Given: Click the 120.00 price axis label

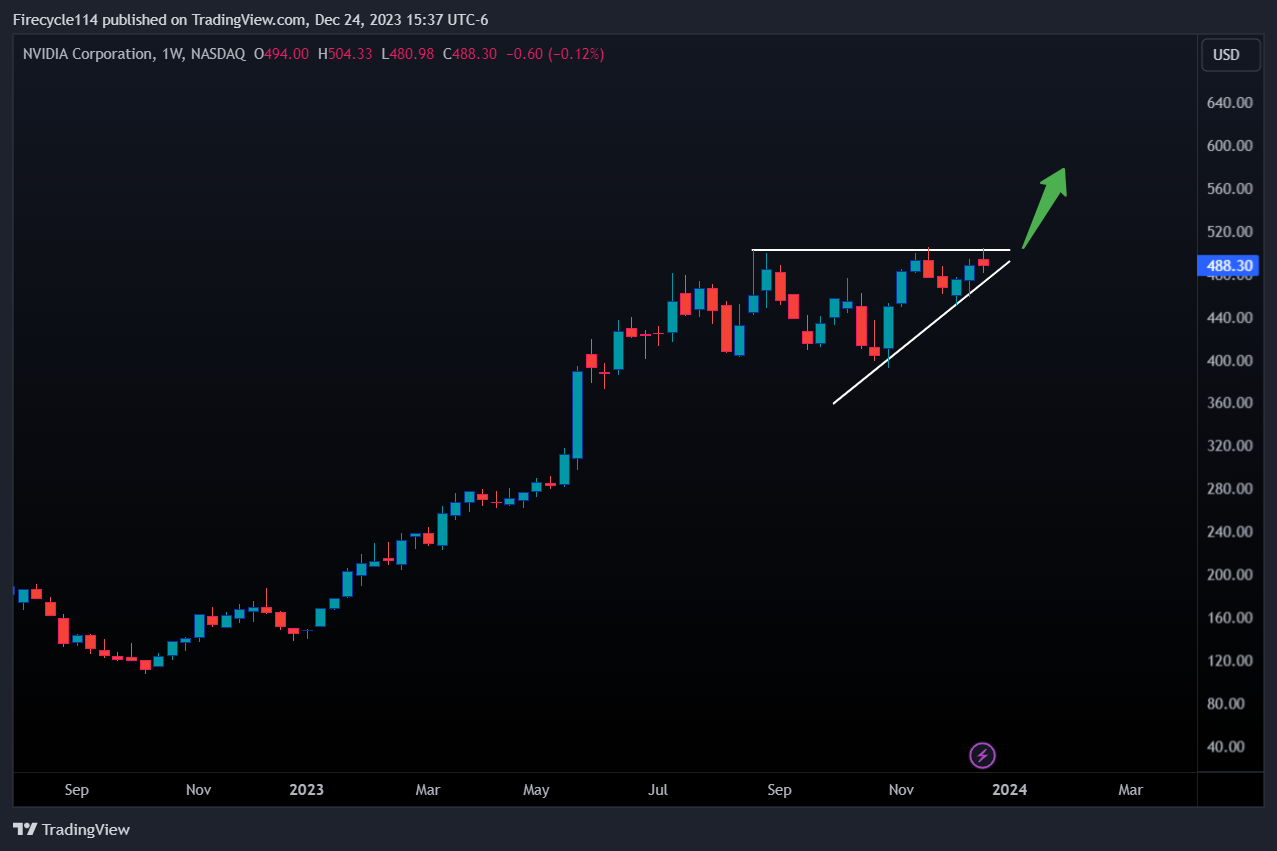Looking at the screenshot, I should click(x=1229, y=660).
